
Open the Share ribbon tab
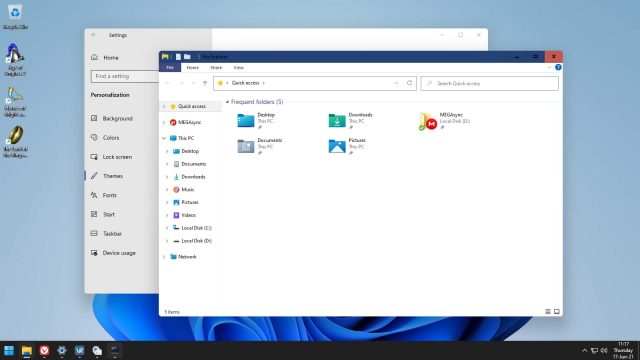(216, 67)
